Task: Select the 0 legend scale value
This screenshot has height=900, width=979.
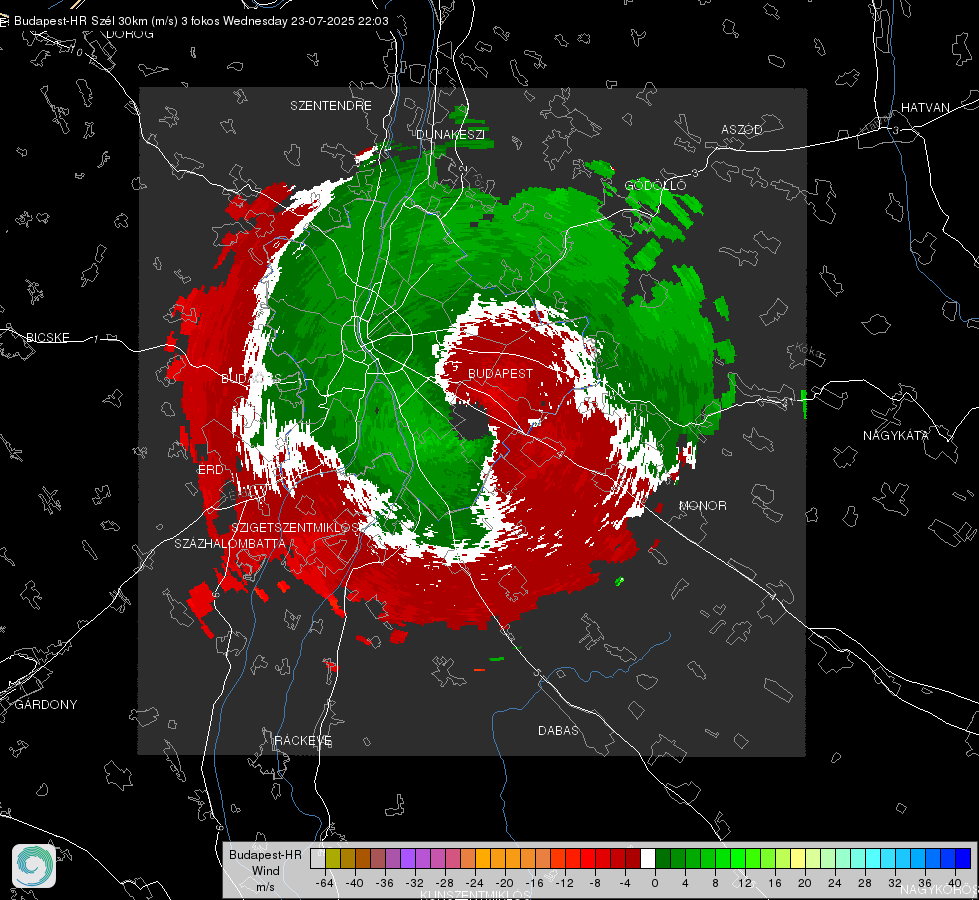Action: (655, 883)
